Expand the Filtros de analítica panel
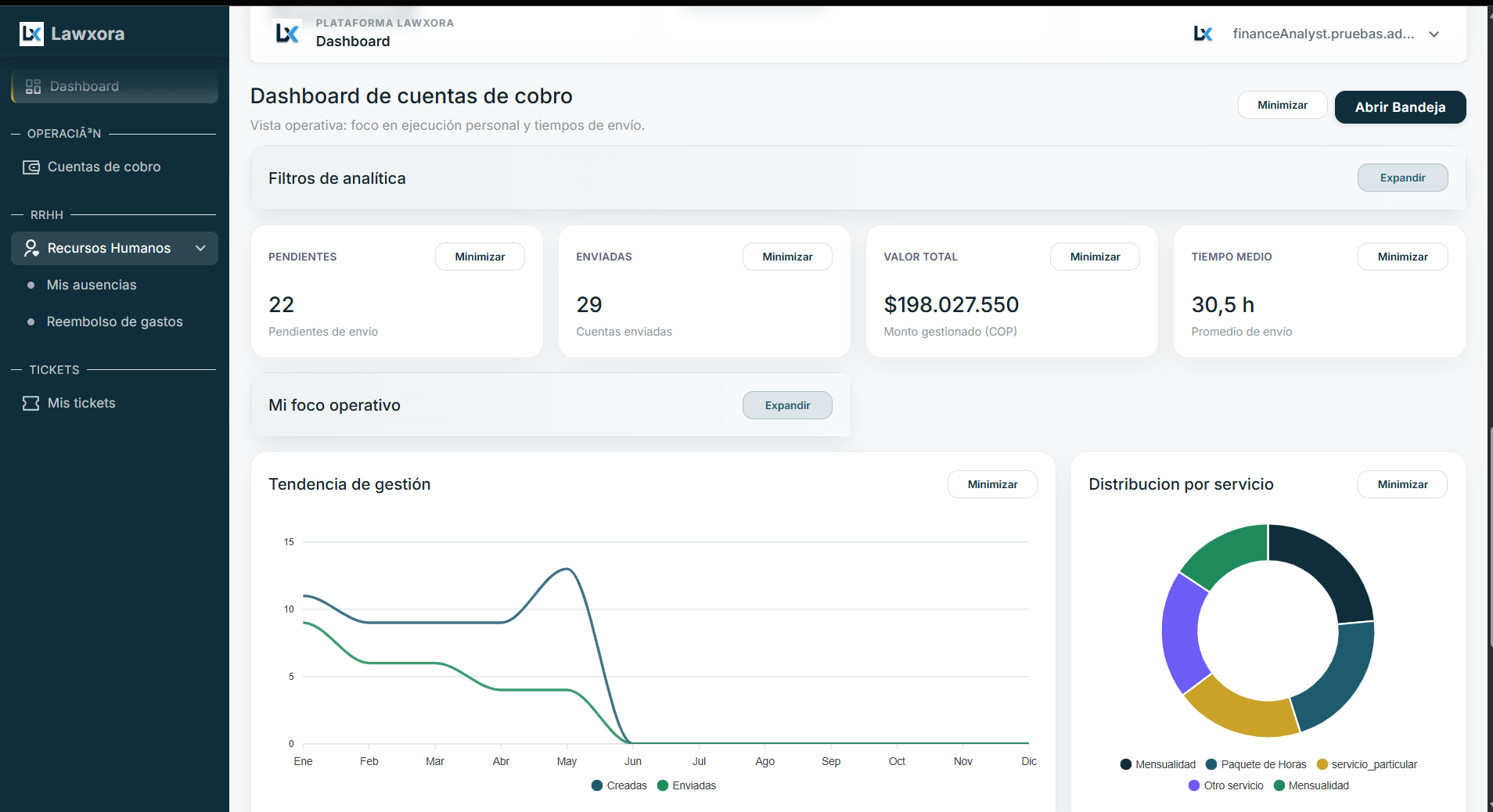1493x812 pixels. pos(1402,178)
